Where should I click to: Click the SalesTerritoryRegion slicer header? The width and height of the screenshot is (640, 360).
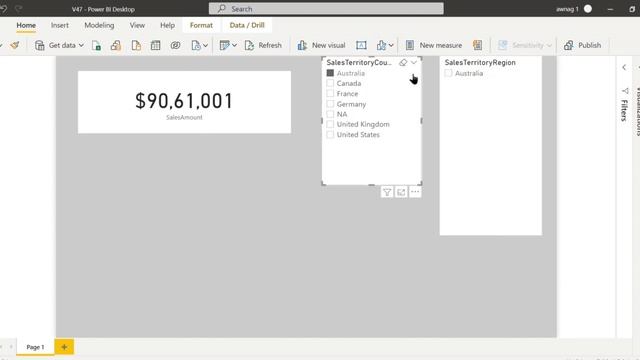(x=480, y=62)
